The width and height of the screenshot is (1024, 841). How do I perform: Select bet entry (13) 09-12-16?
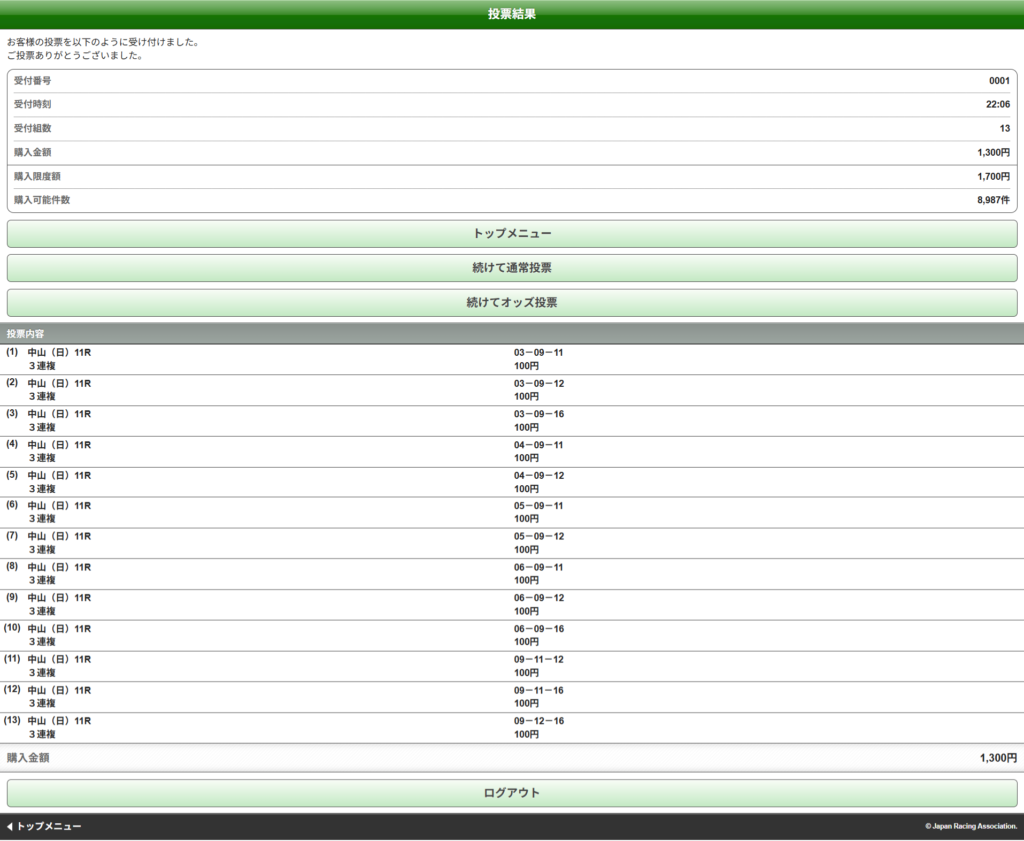click(511, 727)
